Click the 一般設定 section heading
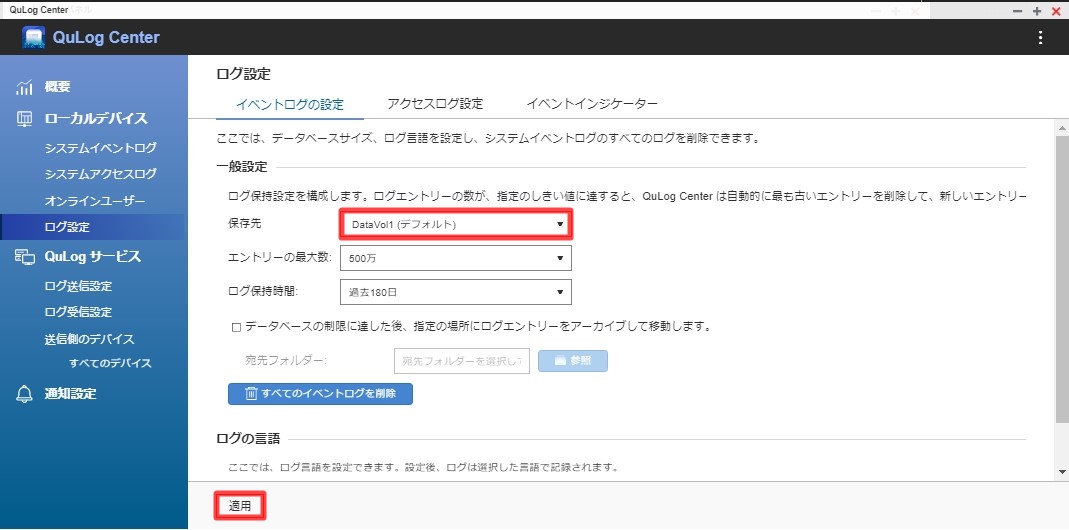This screenshot has width=1069, height=530. pos(241,166)
